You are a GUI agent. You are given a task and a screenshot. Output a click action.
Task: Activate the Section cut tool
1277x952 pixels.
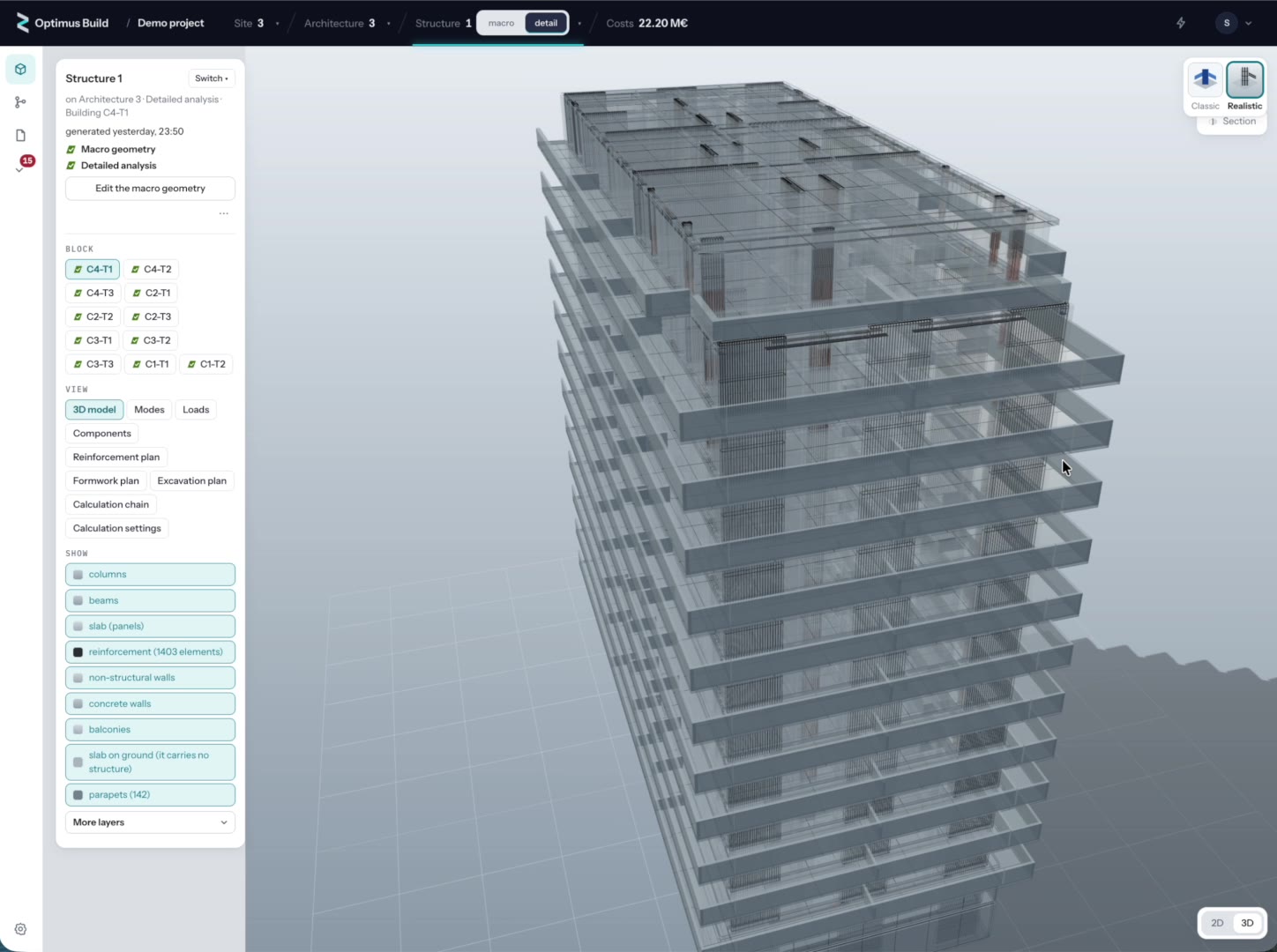[1232, 122]
